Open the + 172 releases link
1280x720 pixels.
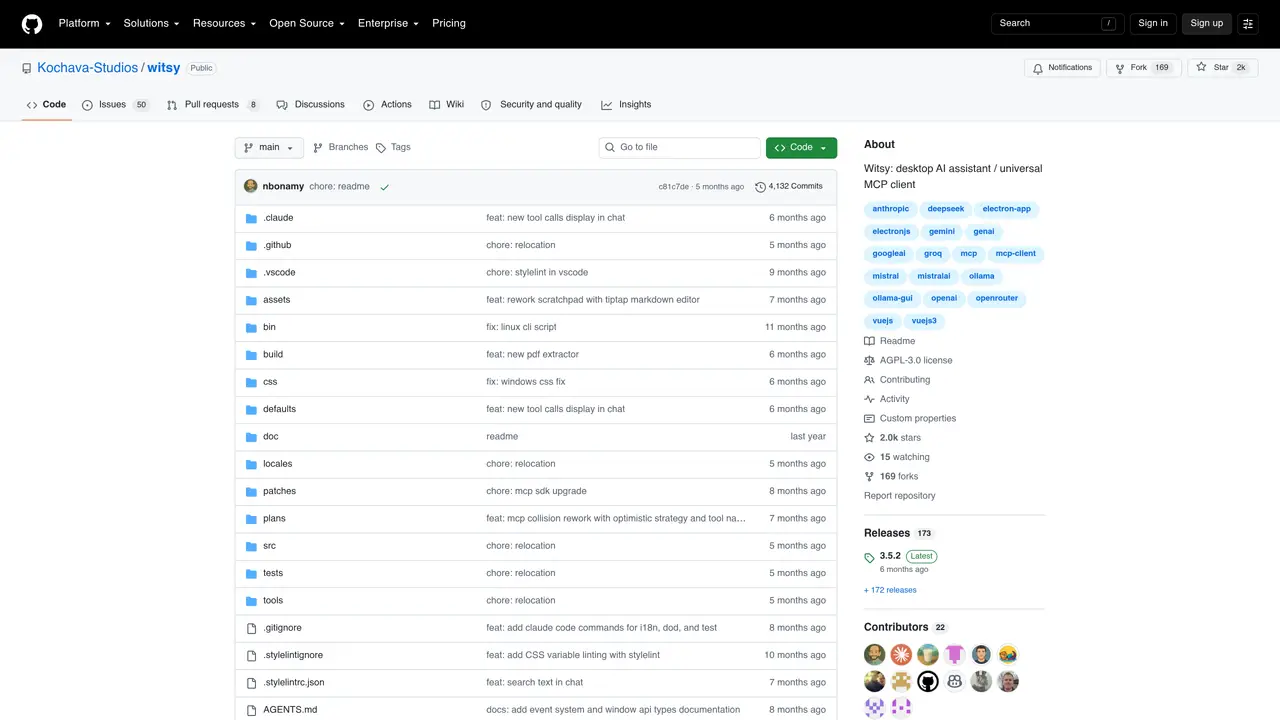(890, 590)
